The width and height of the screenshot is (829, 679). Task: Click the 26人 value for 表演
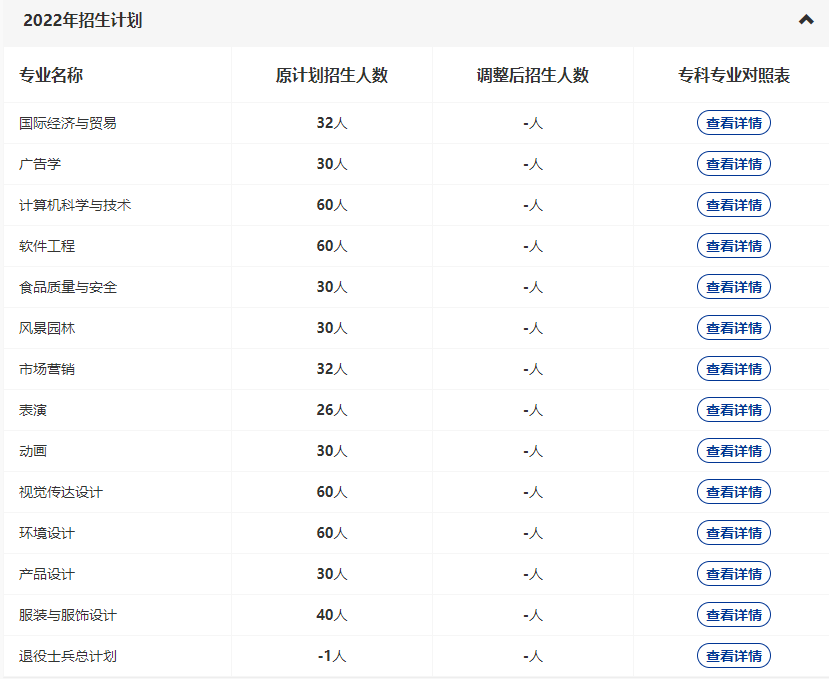tap(332, 410)
